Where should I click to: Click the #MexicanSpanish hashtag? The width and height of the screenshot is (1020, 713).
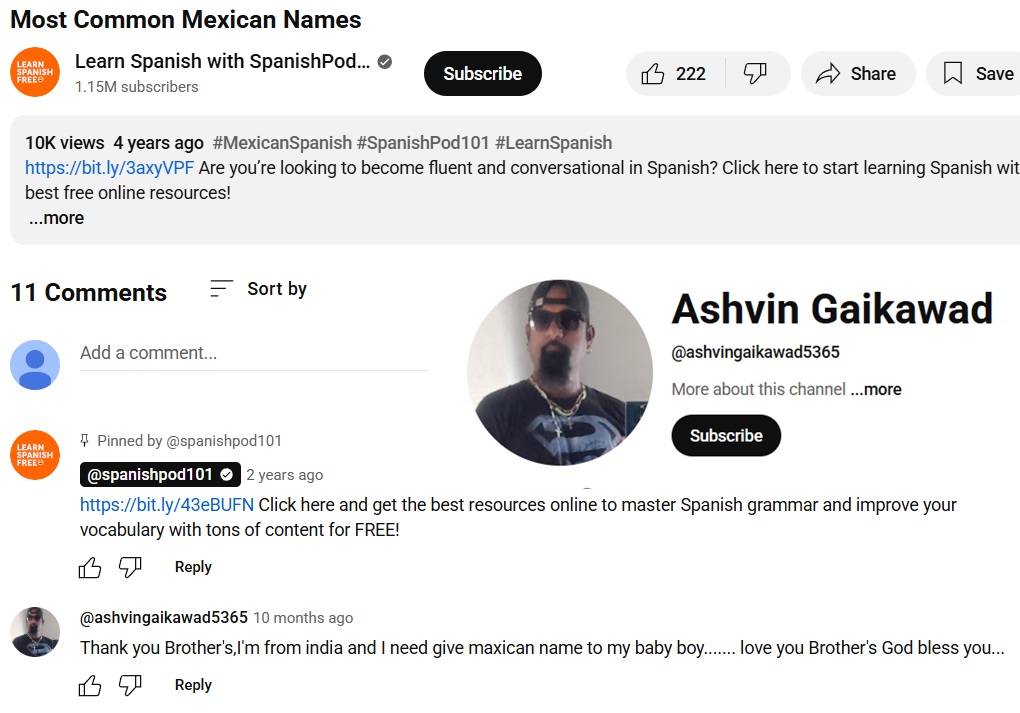pos(282,142)
